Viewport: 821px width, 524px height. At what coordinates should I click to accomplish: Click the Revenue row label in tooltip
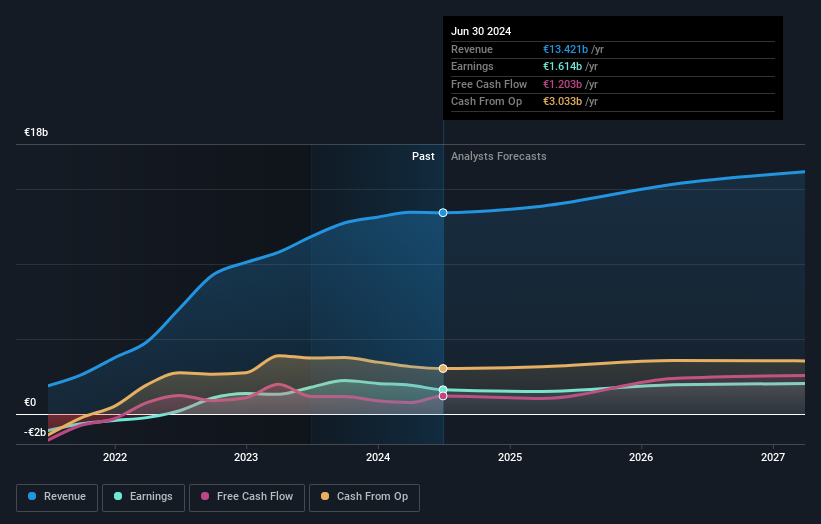tap(472, 49)
